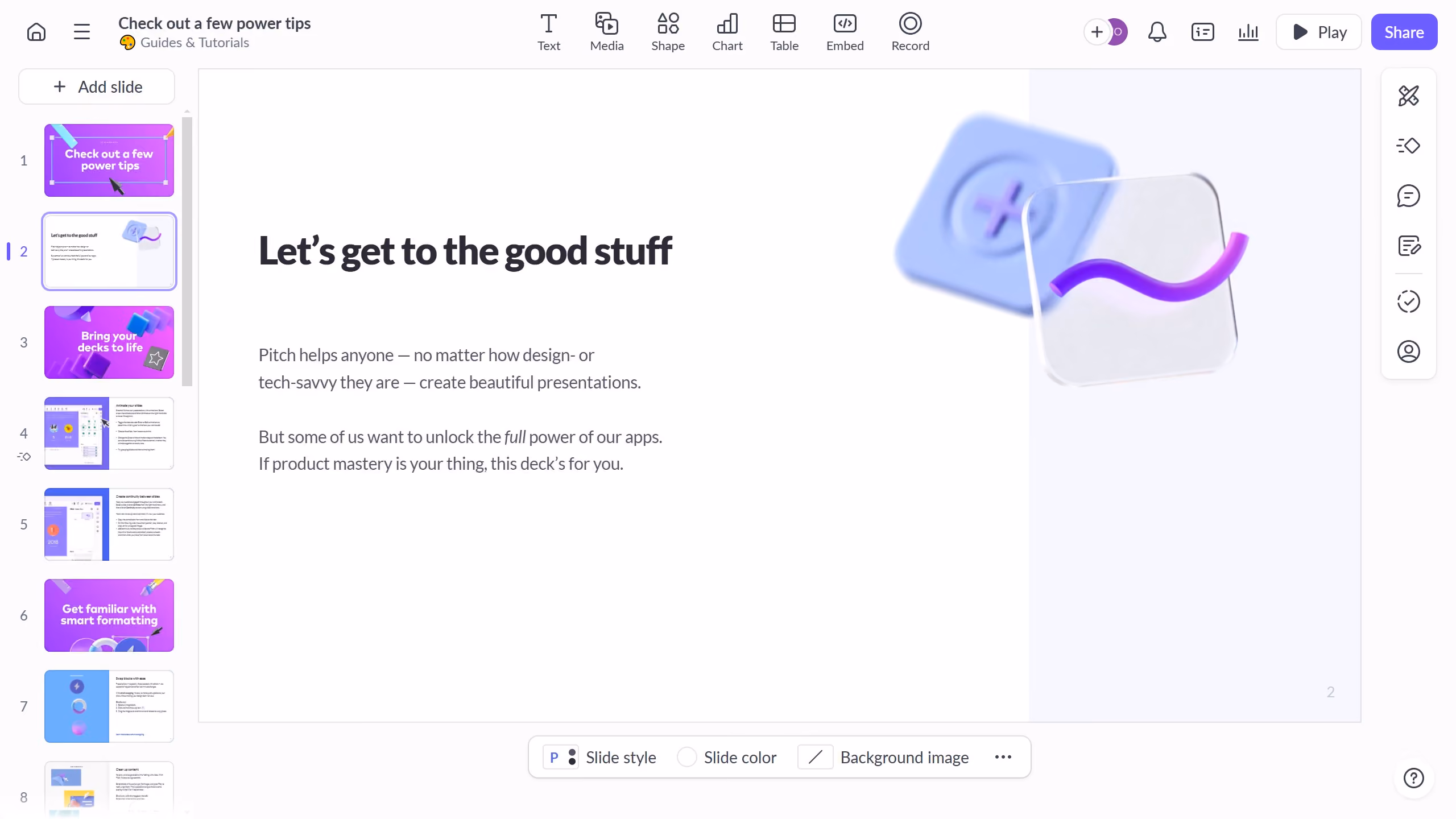Image resolution: width=1456 pixels, height=819 pixels.
Task: Open the Embed tool
Action: pyautogui.click(x=845, y=32)
